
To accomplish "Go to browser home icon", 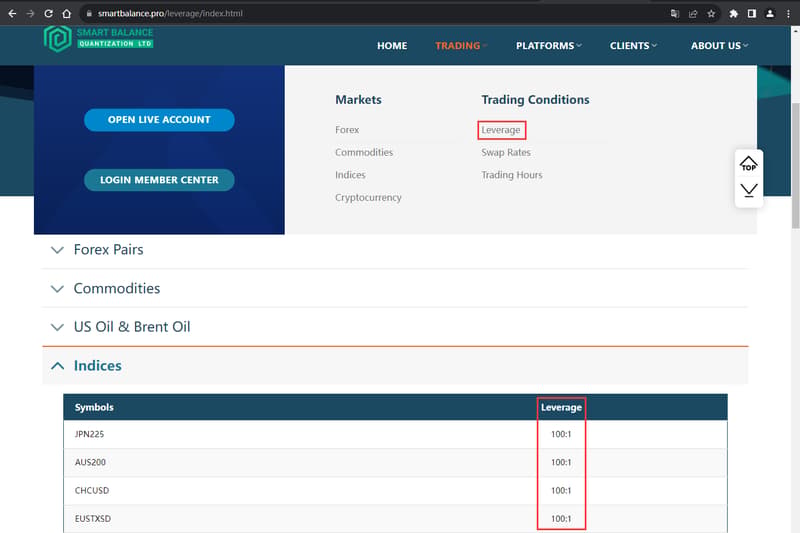I will coord(66,14).
